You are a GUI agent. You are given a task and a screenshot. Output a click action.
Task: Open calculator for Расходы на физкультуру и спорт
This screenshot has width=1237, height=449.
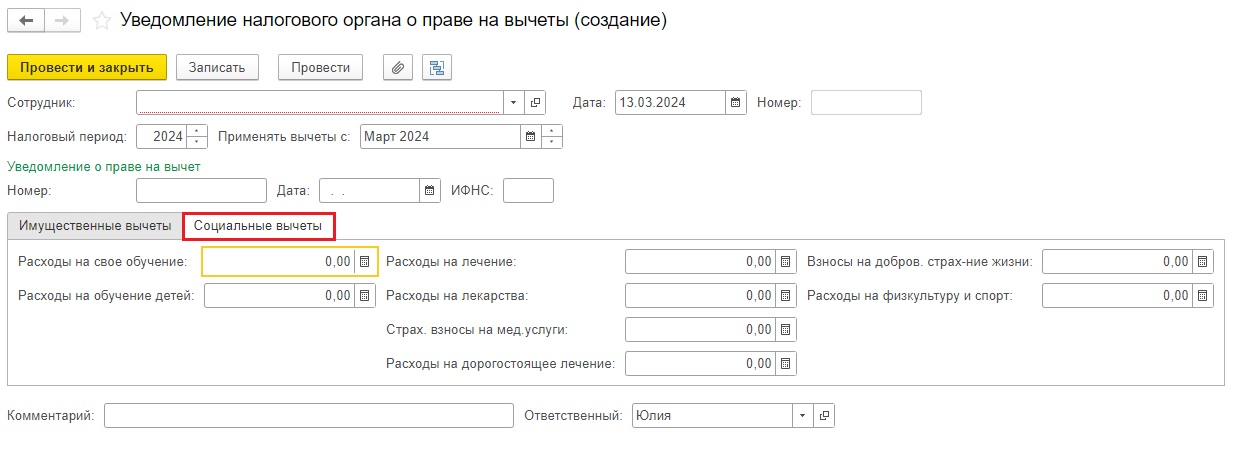(x=1203, y=296)
